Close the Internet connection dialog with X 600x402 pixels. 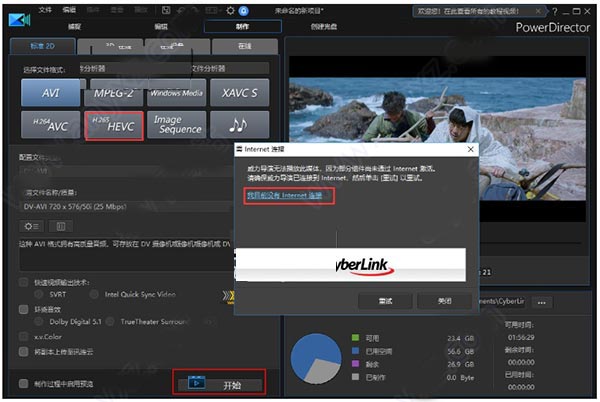[471, 149]
